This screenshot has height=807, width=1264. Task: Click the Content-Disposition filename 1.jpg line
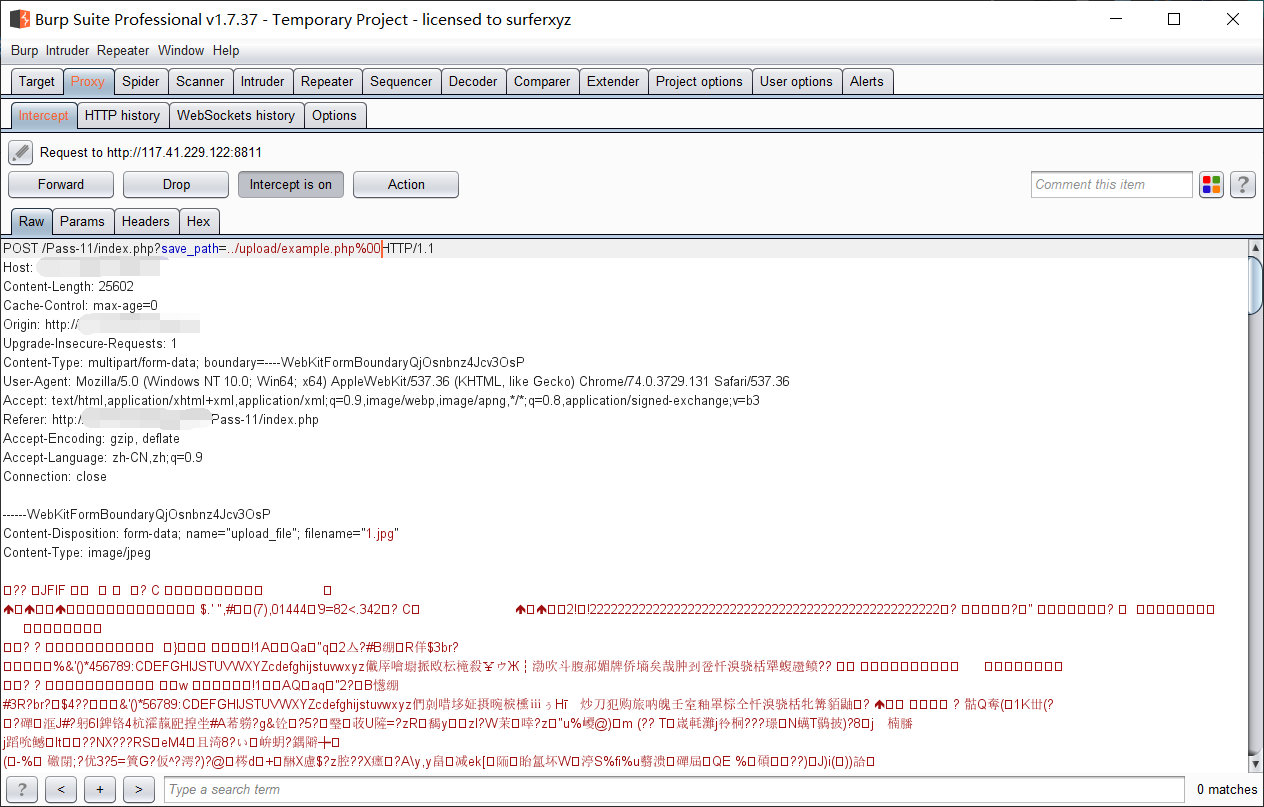pos(201,533)
